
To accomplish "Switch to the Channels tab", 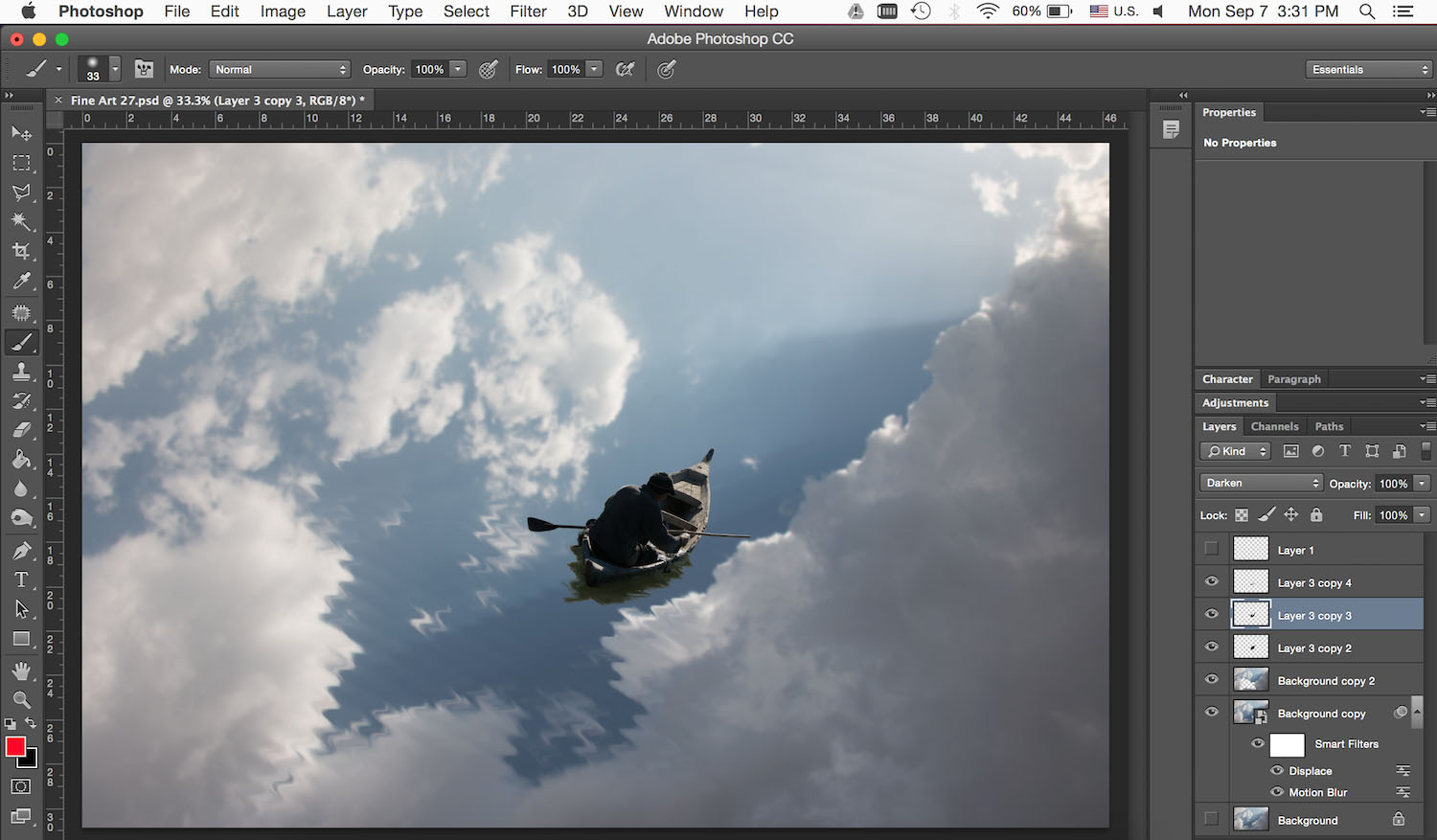I will coord(1274,426).
